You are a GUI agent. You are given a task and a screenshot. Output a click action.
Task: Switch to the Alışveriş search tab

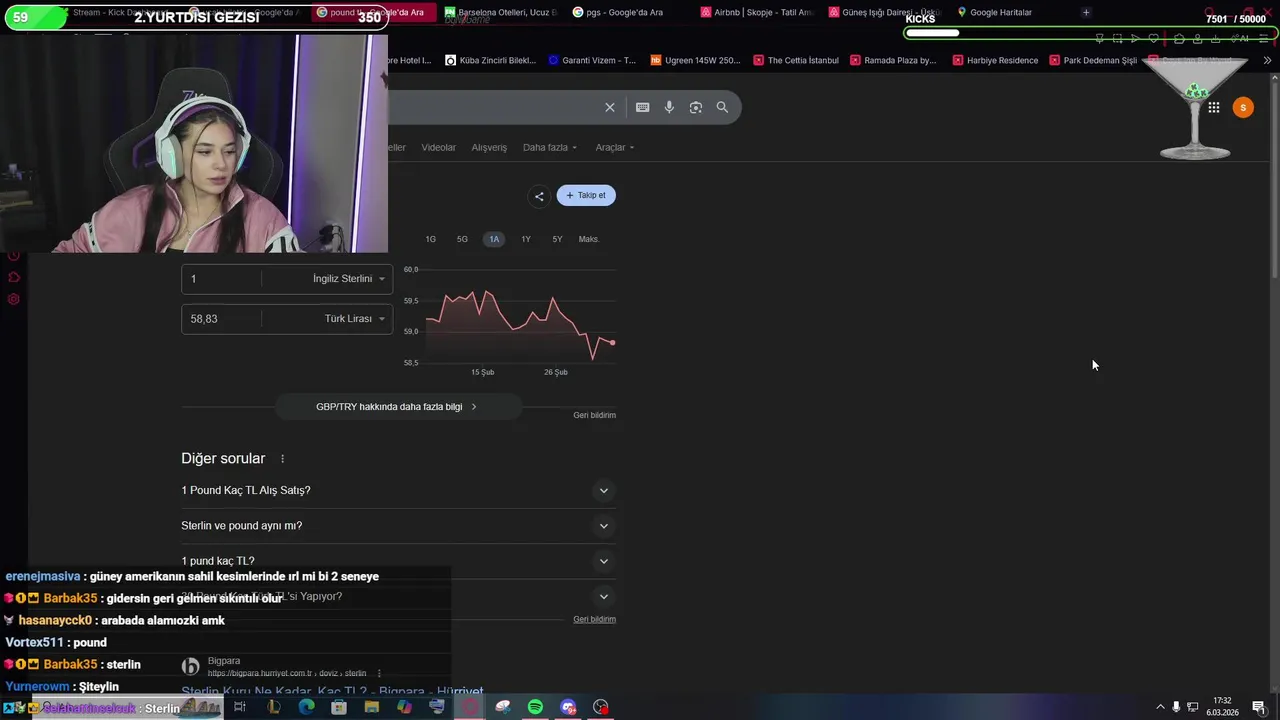[x=489, y=147]
